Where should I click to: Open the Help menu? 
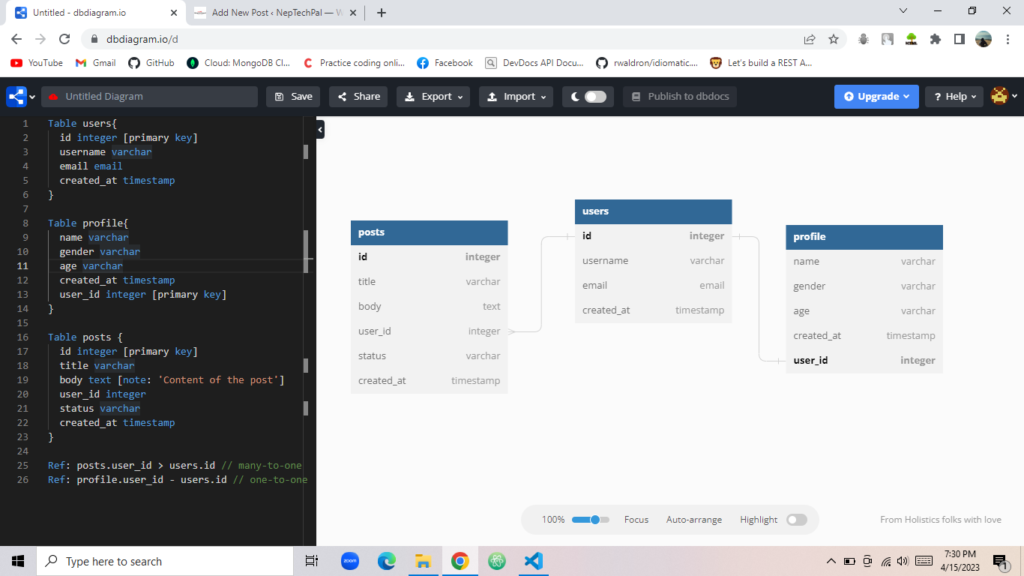(x=954, y=97)
